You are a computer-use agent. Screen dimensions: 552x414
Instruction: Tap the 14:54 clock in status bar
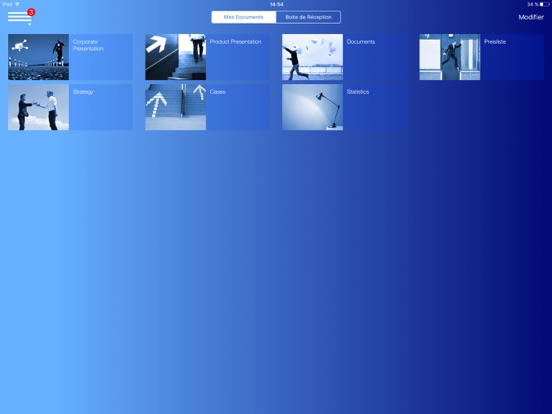pos(277,4)
